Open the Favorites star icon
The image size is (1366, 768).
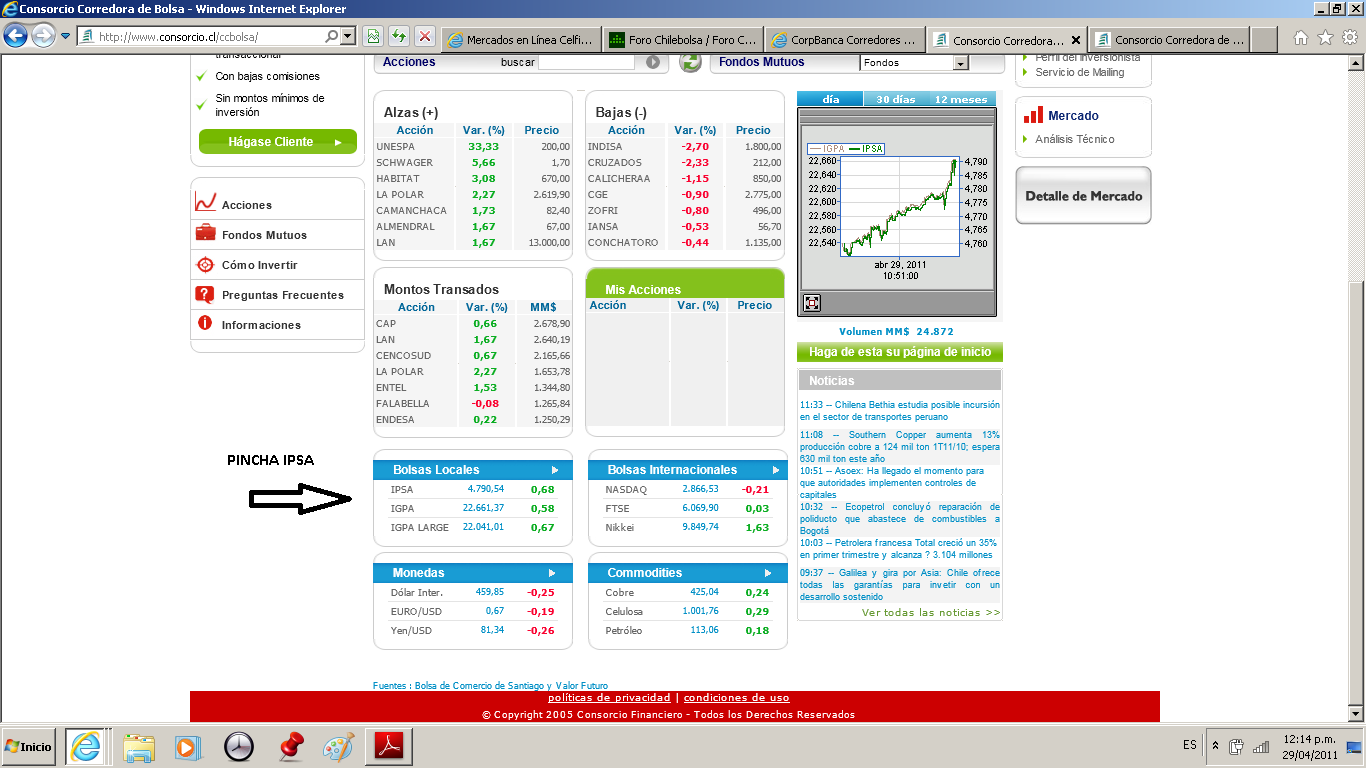click(x=1326, y=38)
